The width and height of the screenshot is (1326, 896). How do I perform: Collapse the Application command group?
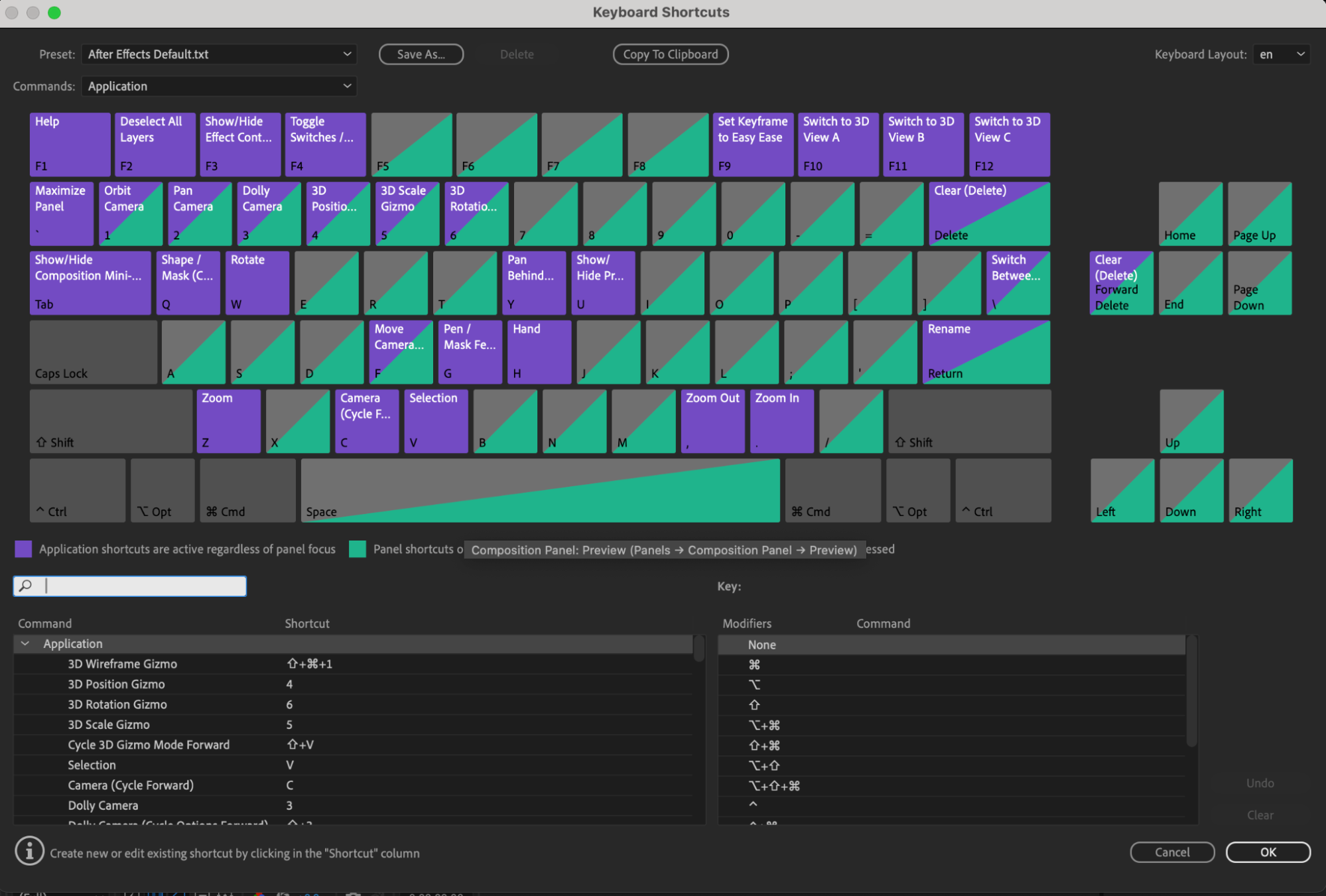pyautogui.click(x=25, y=643)
